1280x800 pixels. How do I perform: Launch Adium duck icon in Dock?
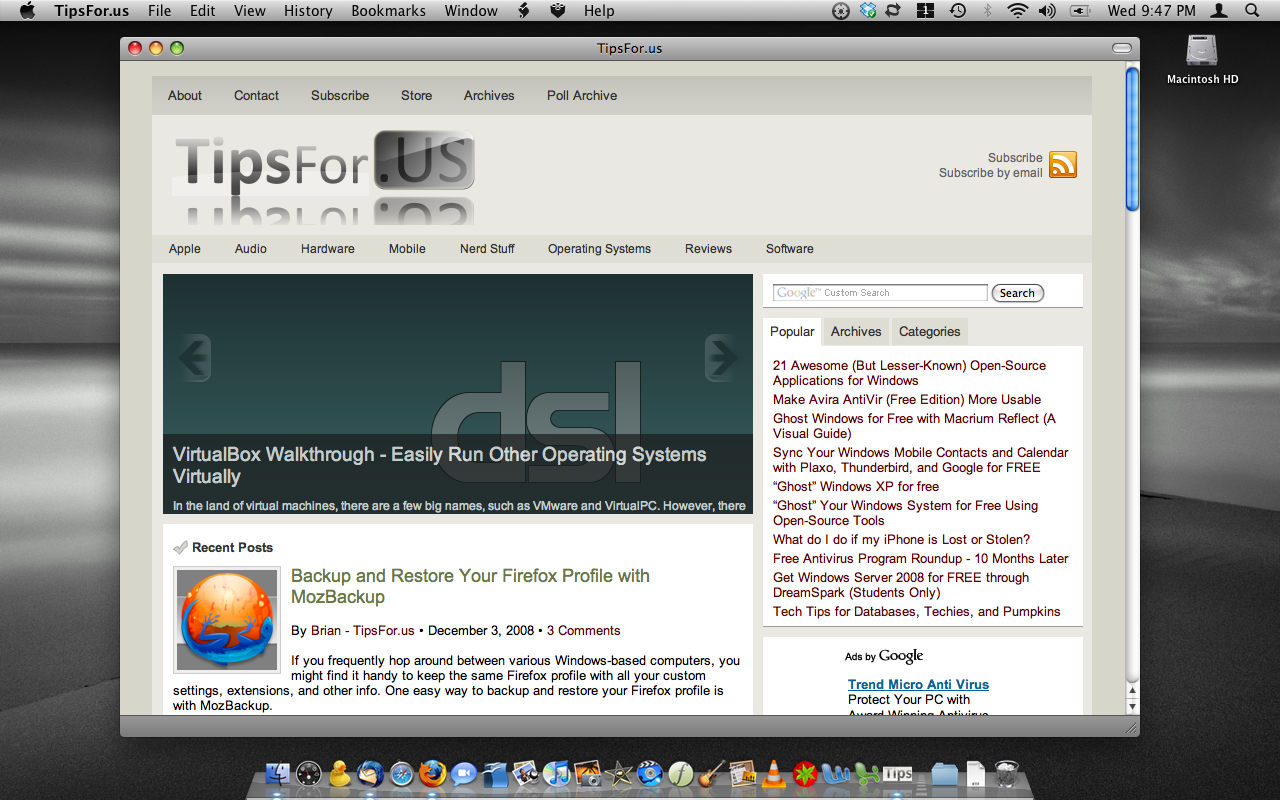tap(340, 773)
